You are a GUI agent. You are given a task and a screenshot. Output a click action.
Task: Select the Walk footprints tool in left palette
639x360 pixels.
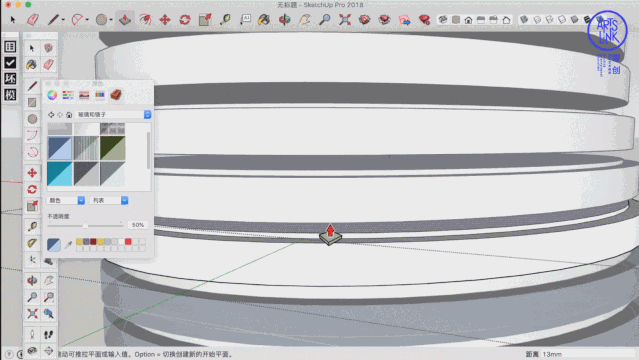click(48, 335)
